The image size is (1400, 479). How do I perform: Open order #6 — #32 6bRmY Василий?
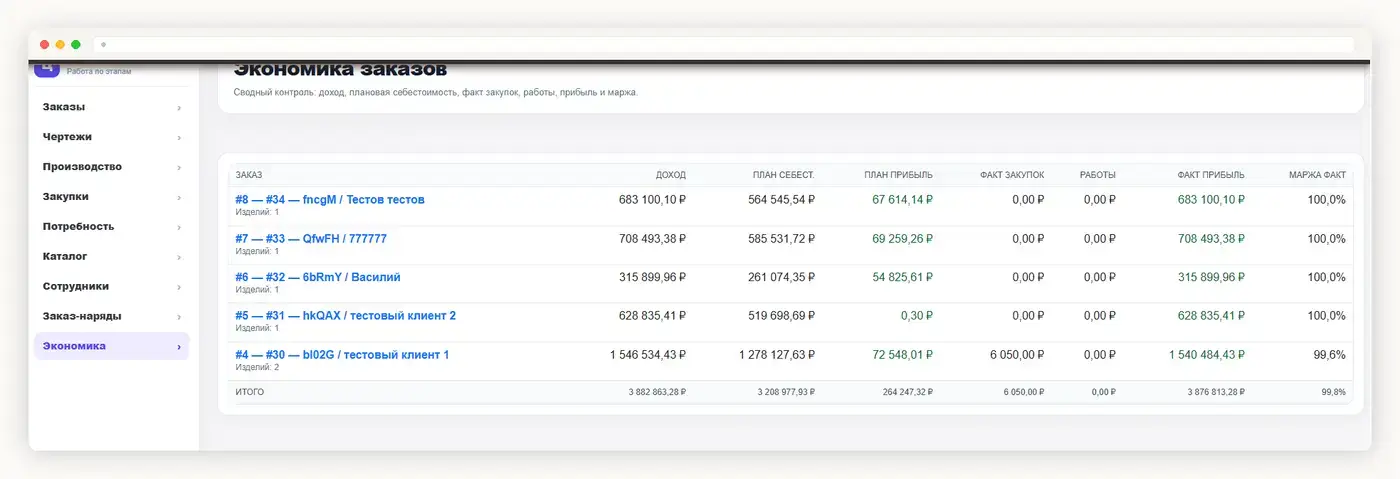click(318, 277)
